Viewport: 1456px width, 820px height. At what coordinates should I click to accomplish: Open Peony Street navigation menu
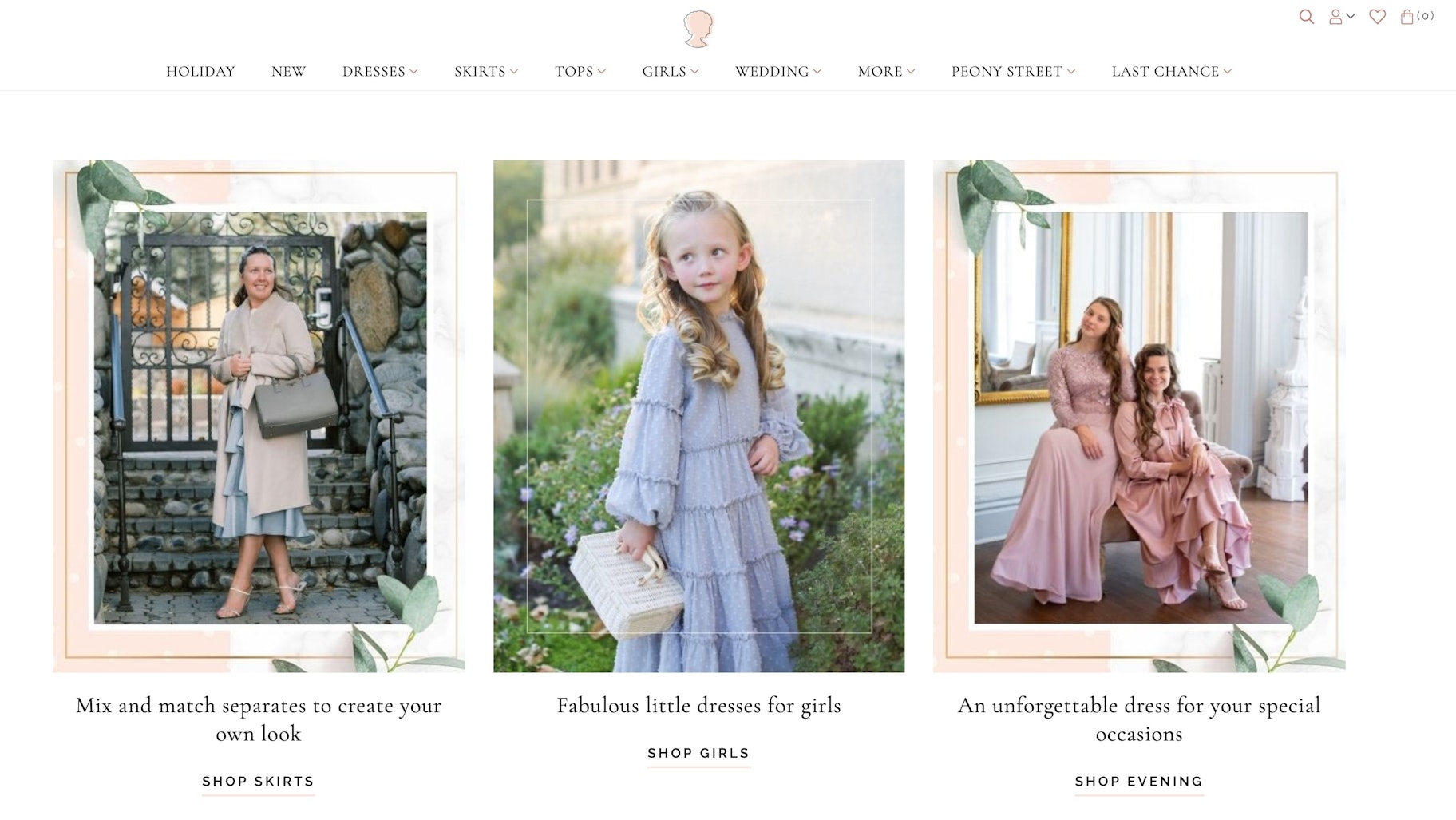[x=1007, y=72]
